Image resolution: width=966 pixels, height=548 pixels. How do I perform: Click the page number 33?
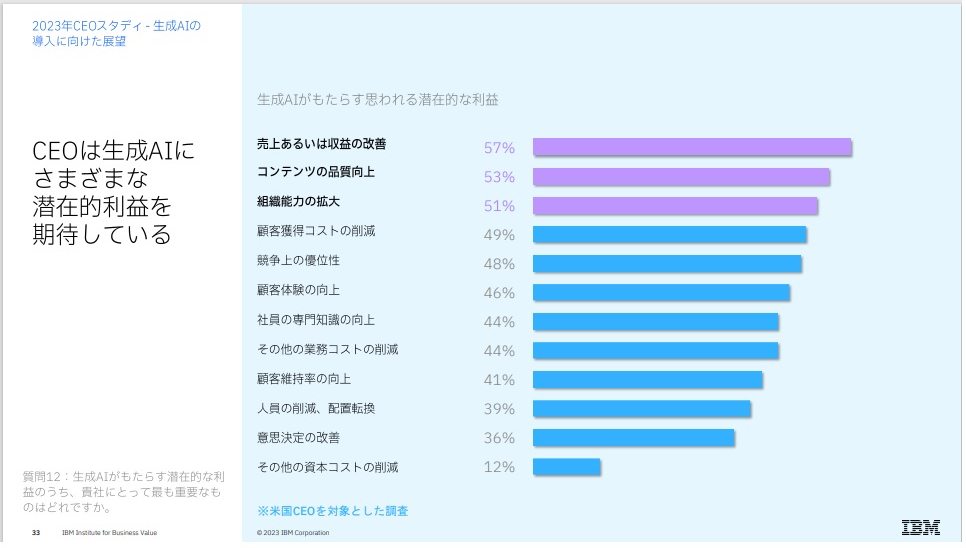[x=36, y=532]
